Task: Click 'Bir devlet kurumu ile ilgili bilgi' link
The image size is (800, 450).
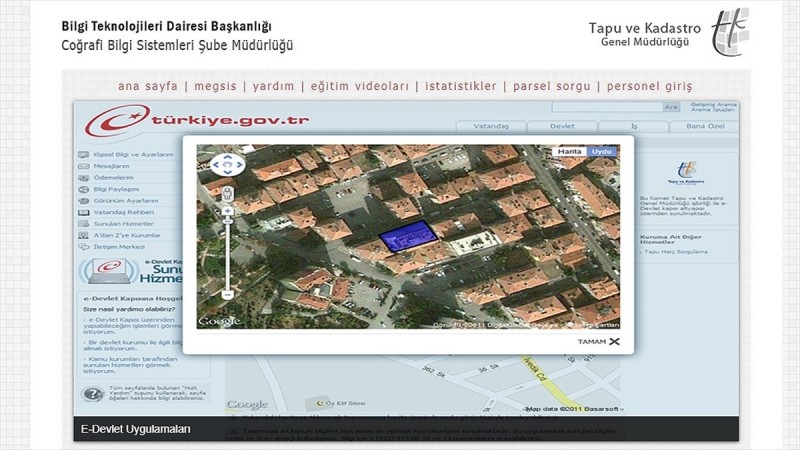Action: coord(135,345)
